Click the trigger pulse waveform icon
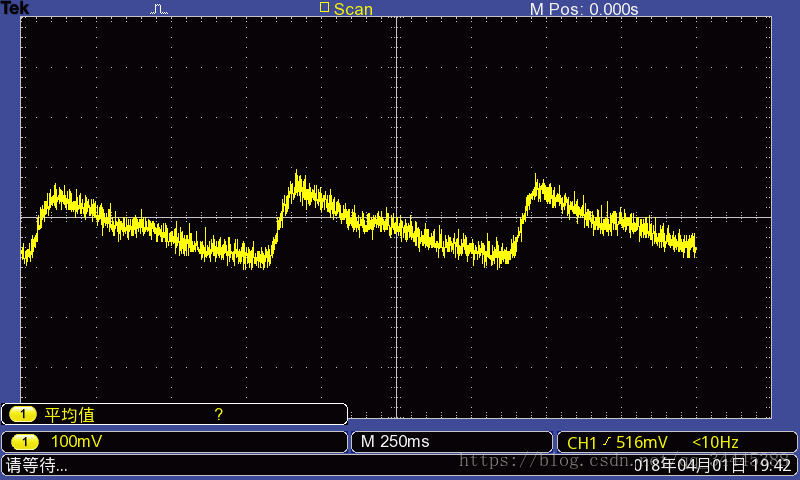The image size is (800, 480). [159, 9]
